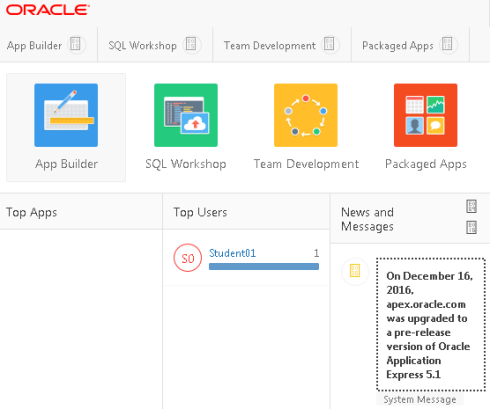Click the System Message label

coord(420,399)
